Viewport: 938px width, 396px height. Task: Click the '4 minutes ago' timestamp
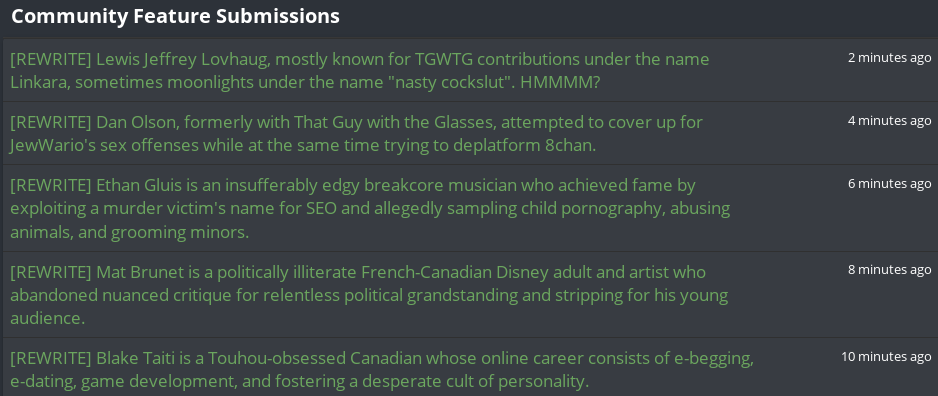(890, 120)
